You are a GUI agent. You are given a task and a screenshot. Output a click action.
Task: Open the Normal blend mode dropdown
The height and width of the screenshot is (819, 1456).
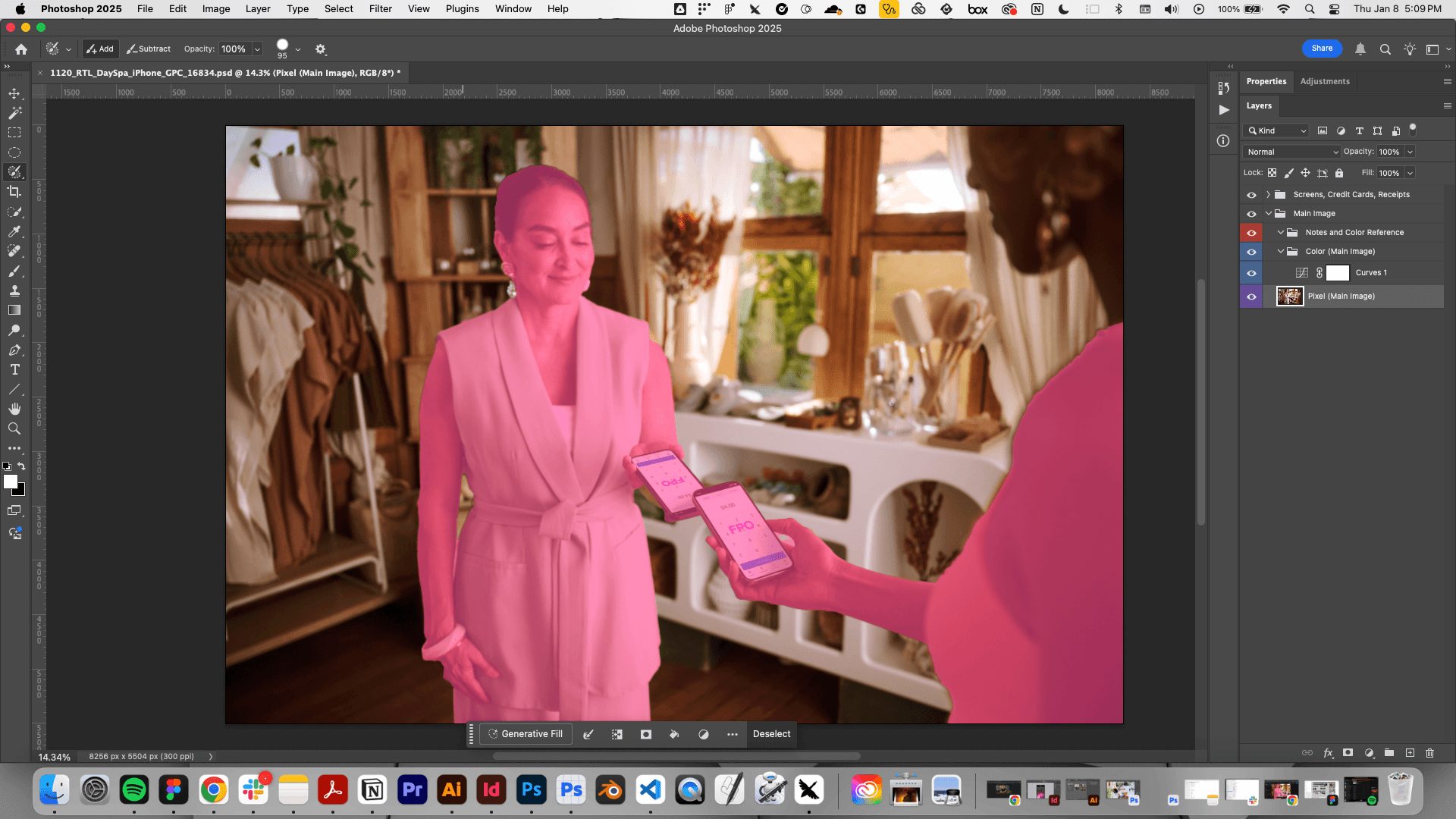pyautogui.click(x=1291, y=152)
